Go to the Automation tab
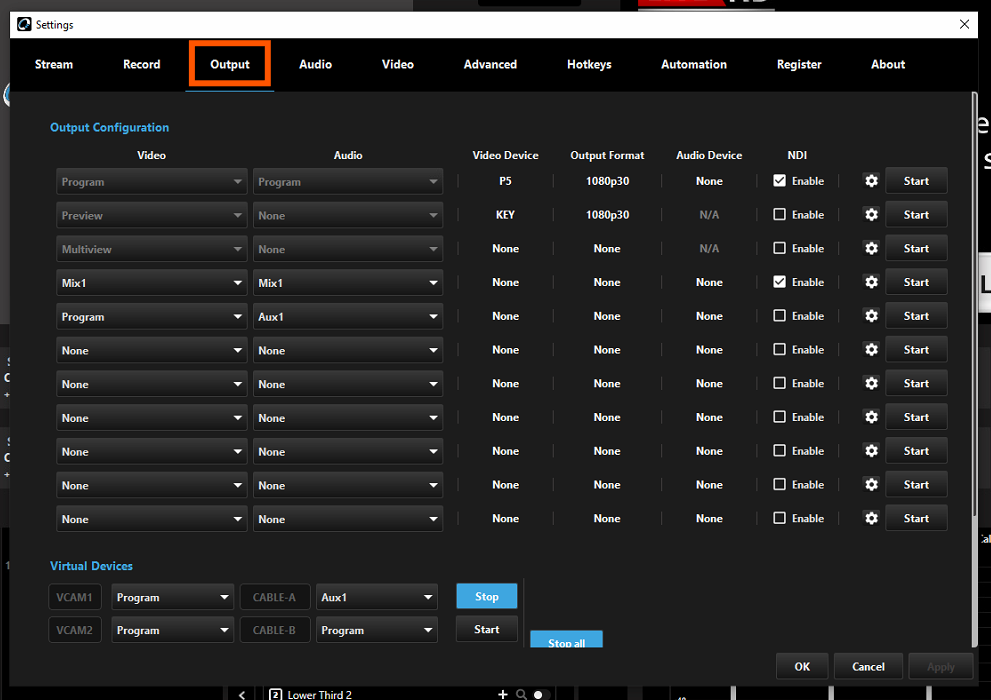The width and height of the screenshot is (991, 700). (694, 65)
